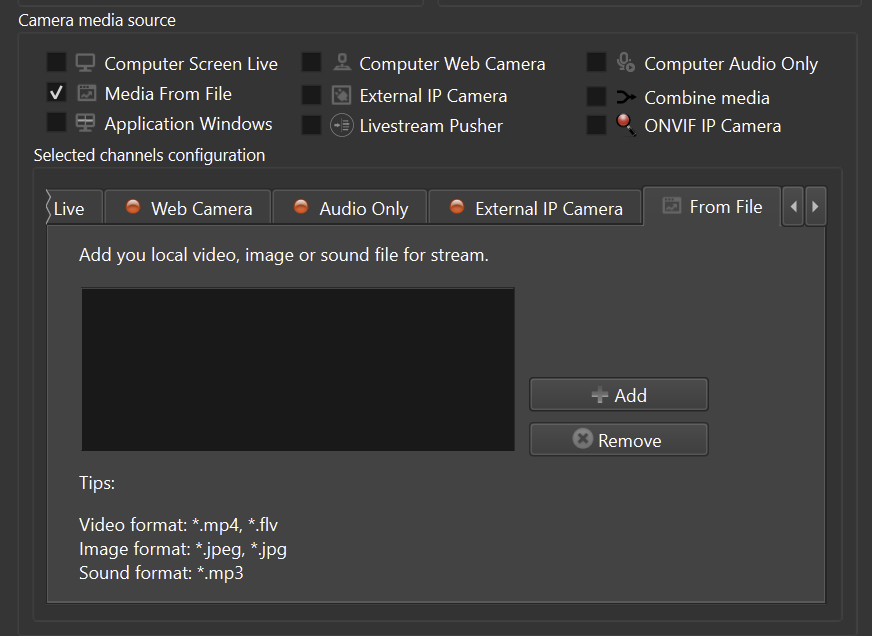
Task: Click the microphone icon for Computer Audio Only
Action: pos(626,63)
